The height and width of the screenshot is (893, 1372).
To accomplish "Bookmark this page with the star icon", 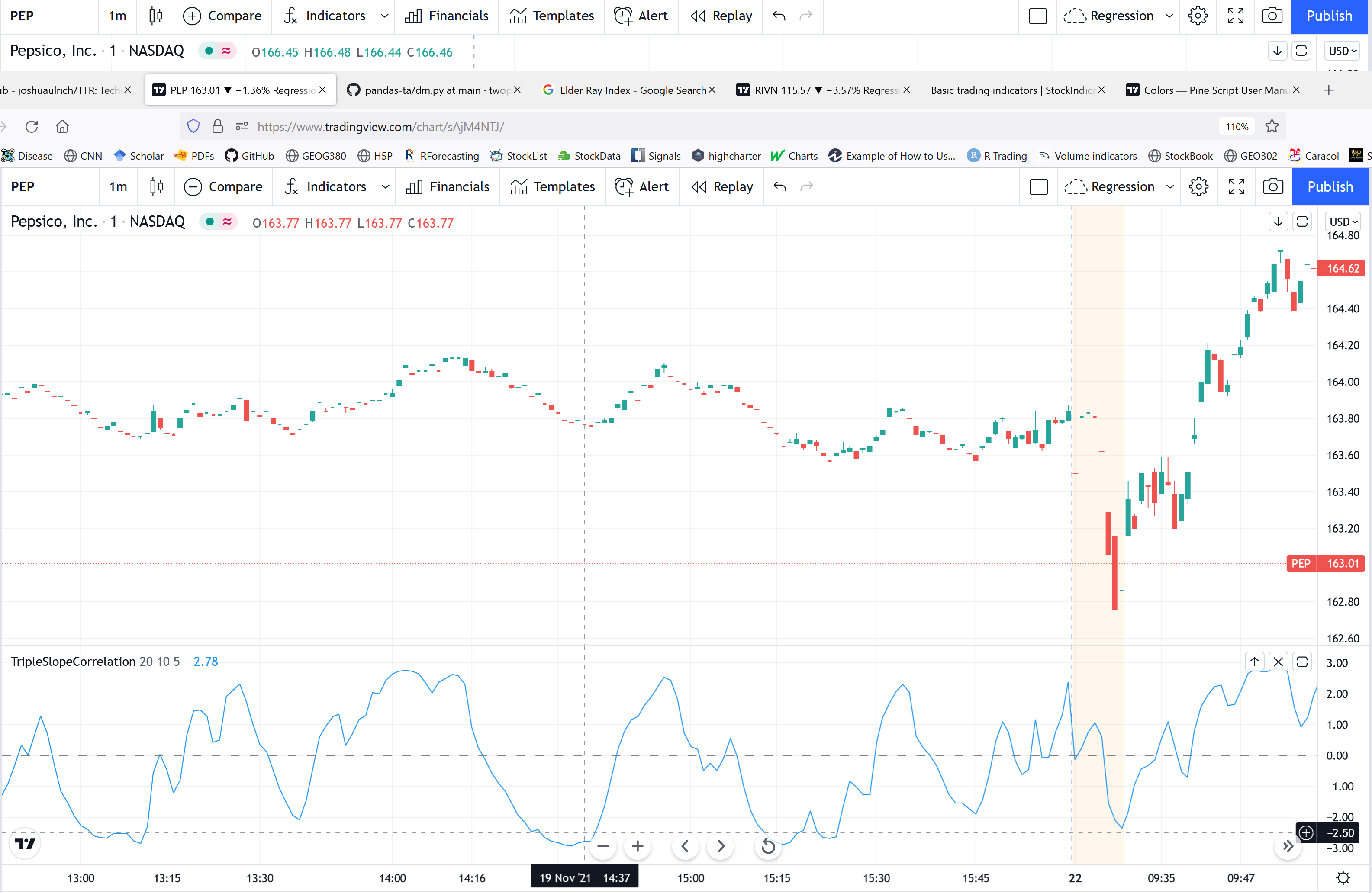I will (x=1272, y=126).
